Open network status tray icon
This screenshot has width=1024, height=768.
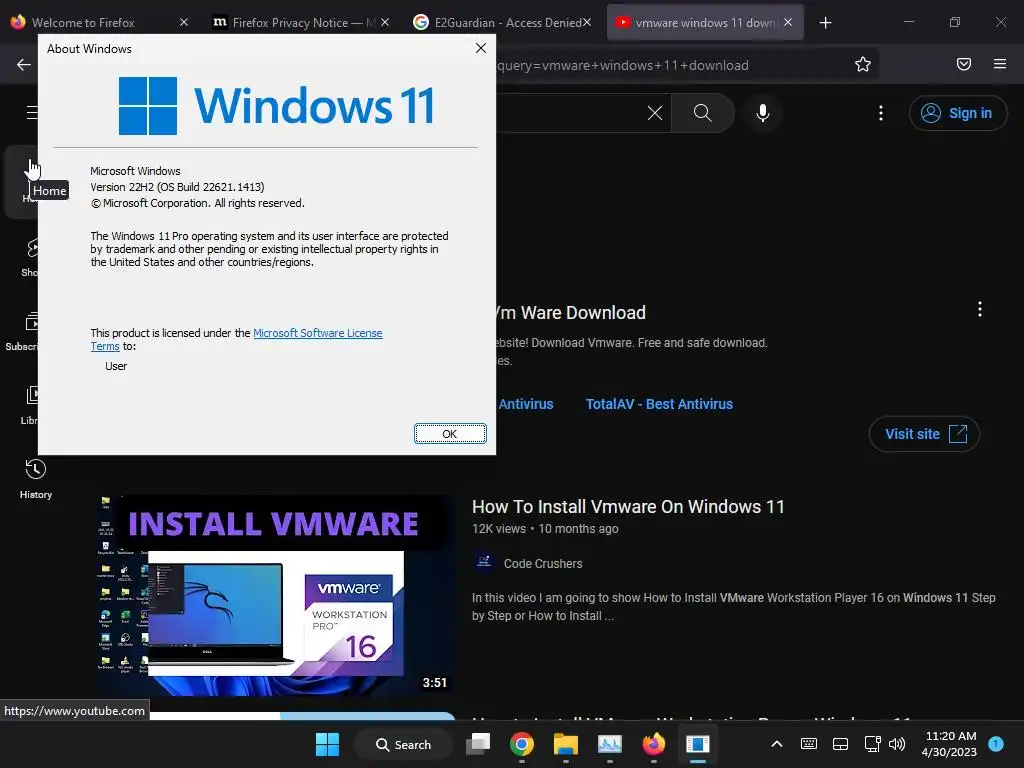coord(872,744)
